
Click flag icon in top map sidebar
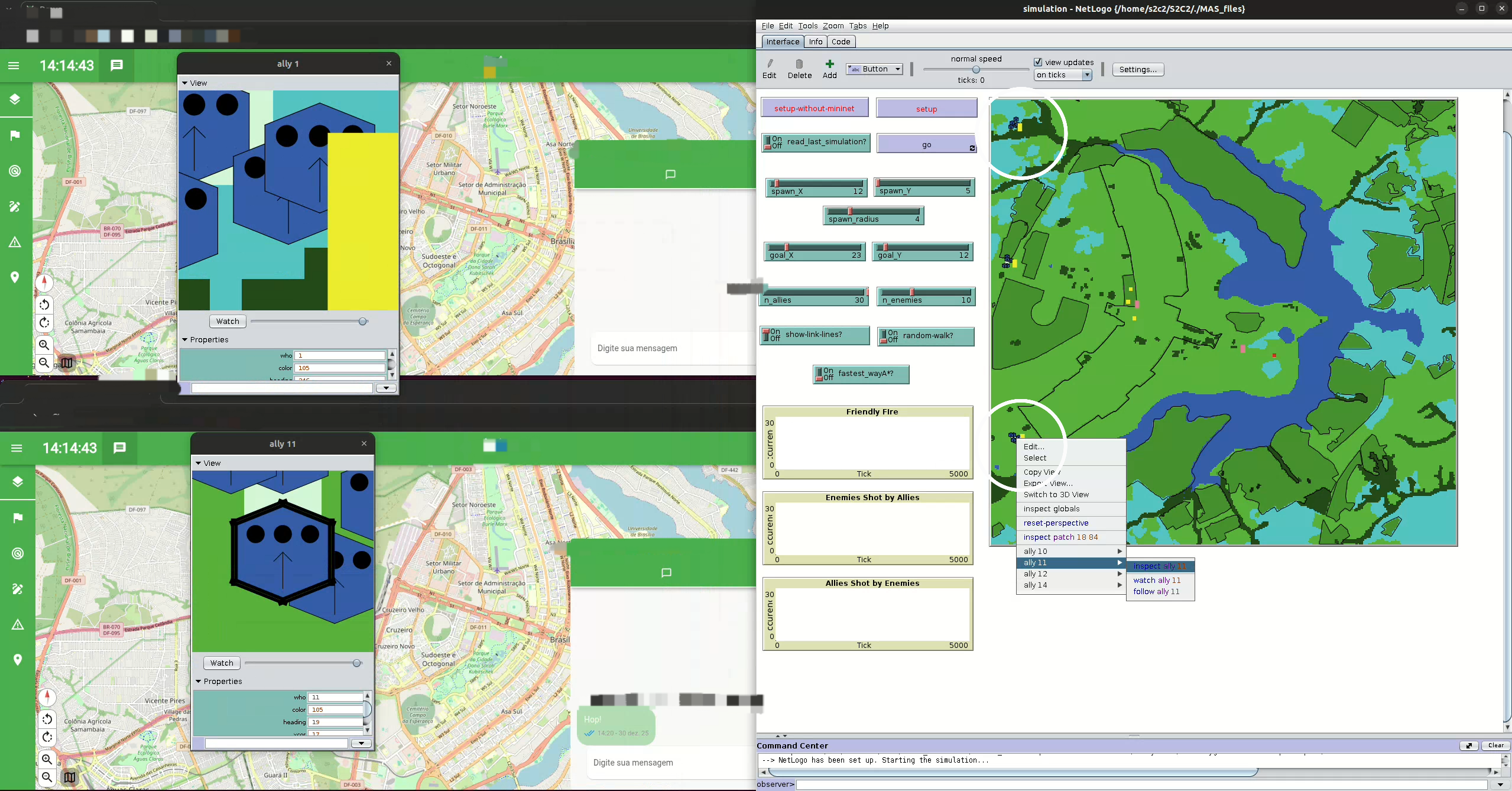tap(15, 135)
